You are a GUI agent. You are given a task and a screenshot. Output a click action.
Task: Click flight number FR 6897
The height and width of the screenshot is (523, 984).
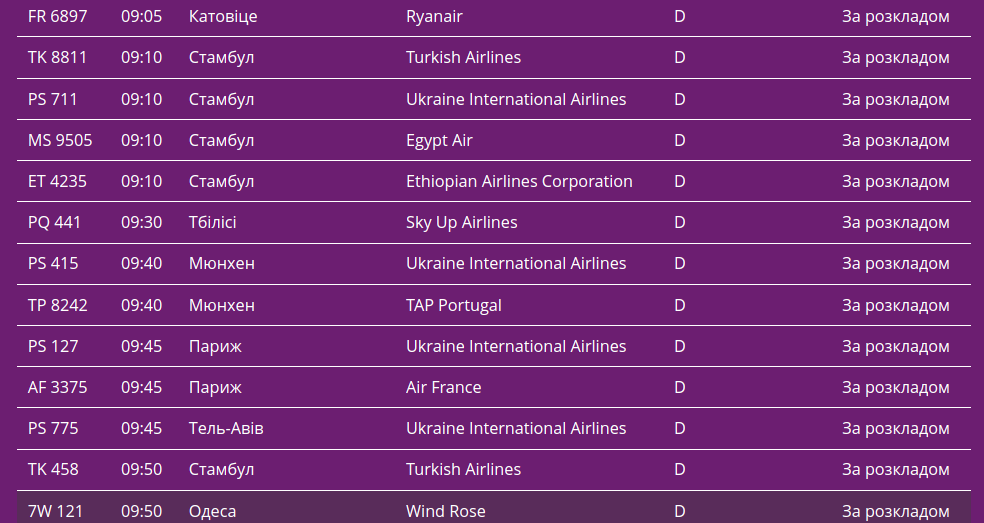click(55, 16)
